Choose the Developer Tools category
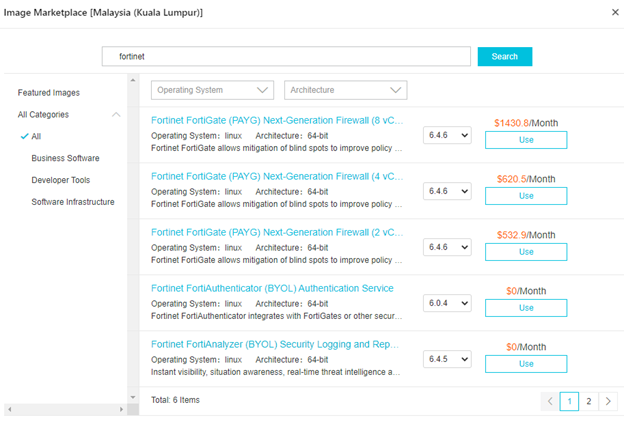The width and height of the screenshot is (624, 437). 60,180
